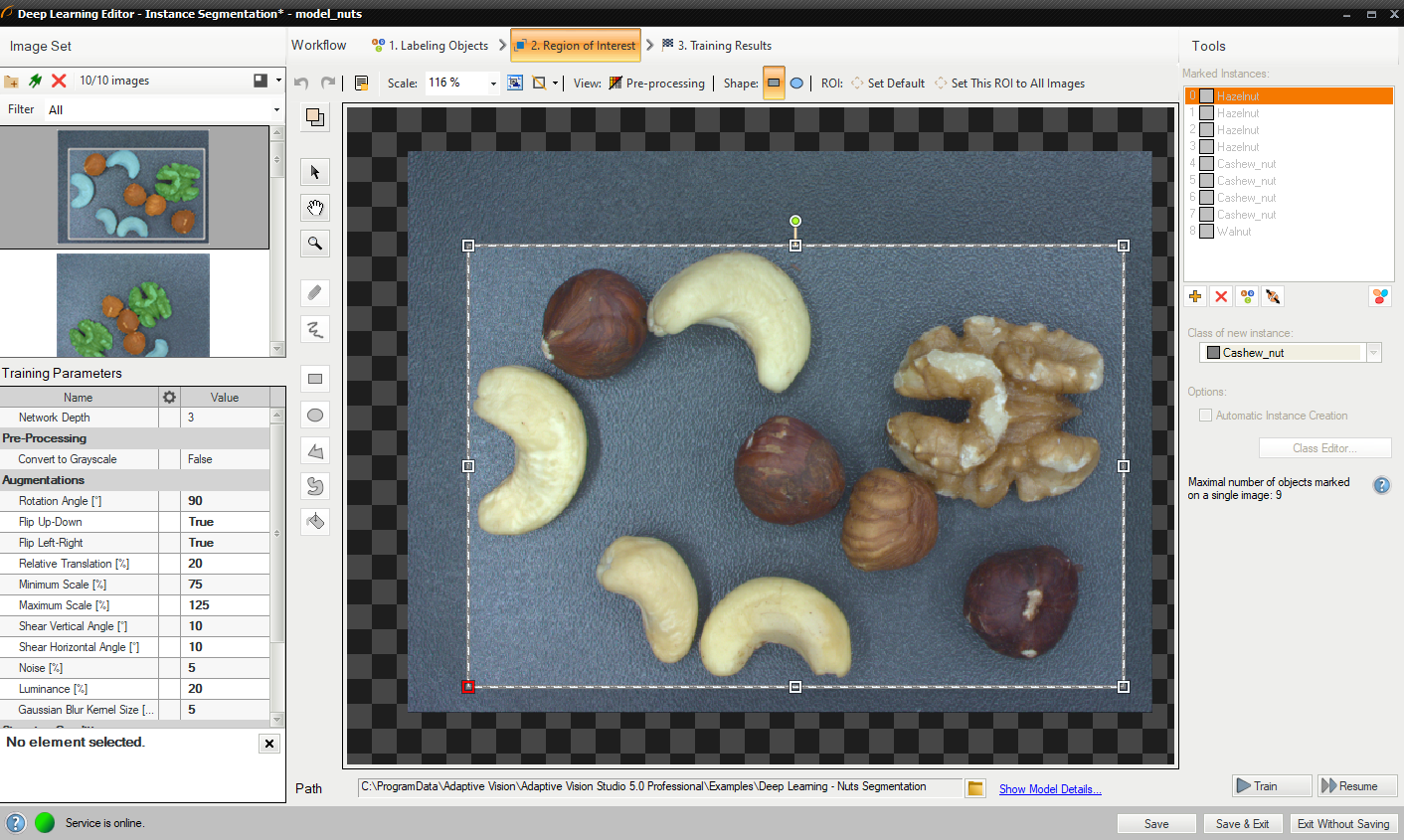This screenshot has height=840, width=1404.
Task: Open the Scale percentage dropdown
Action: (493, 84)
